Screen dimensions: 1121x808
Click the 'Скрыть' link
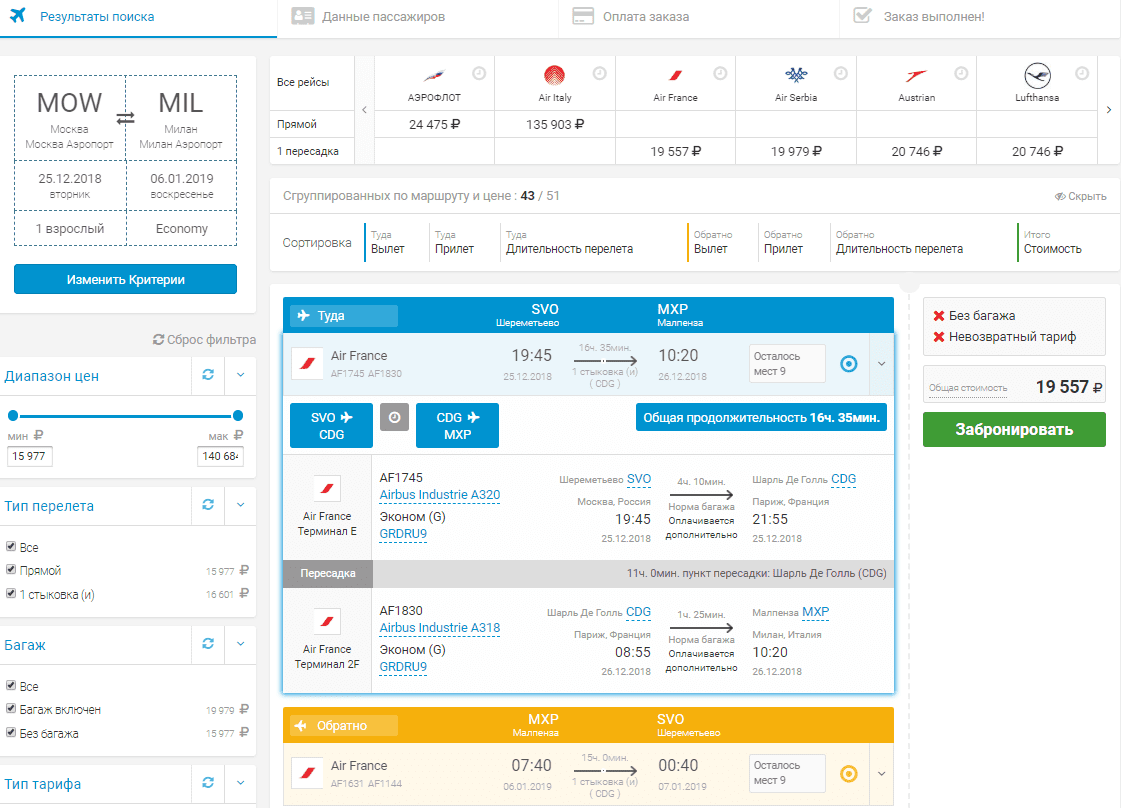[1080, 196]
